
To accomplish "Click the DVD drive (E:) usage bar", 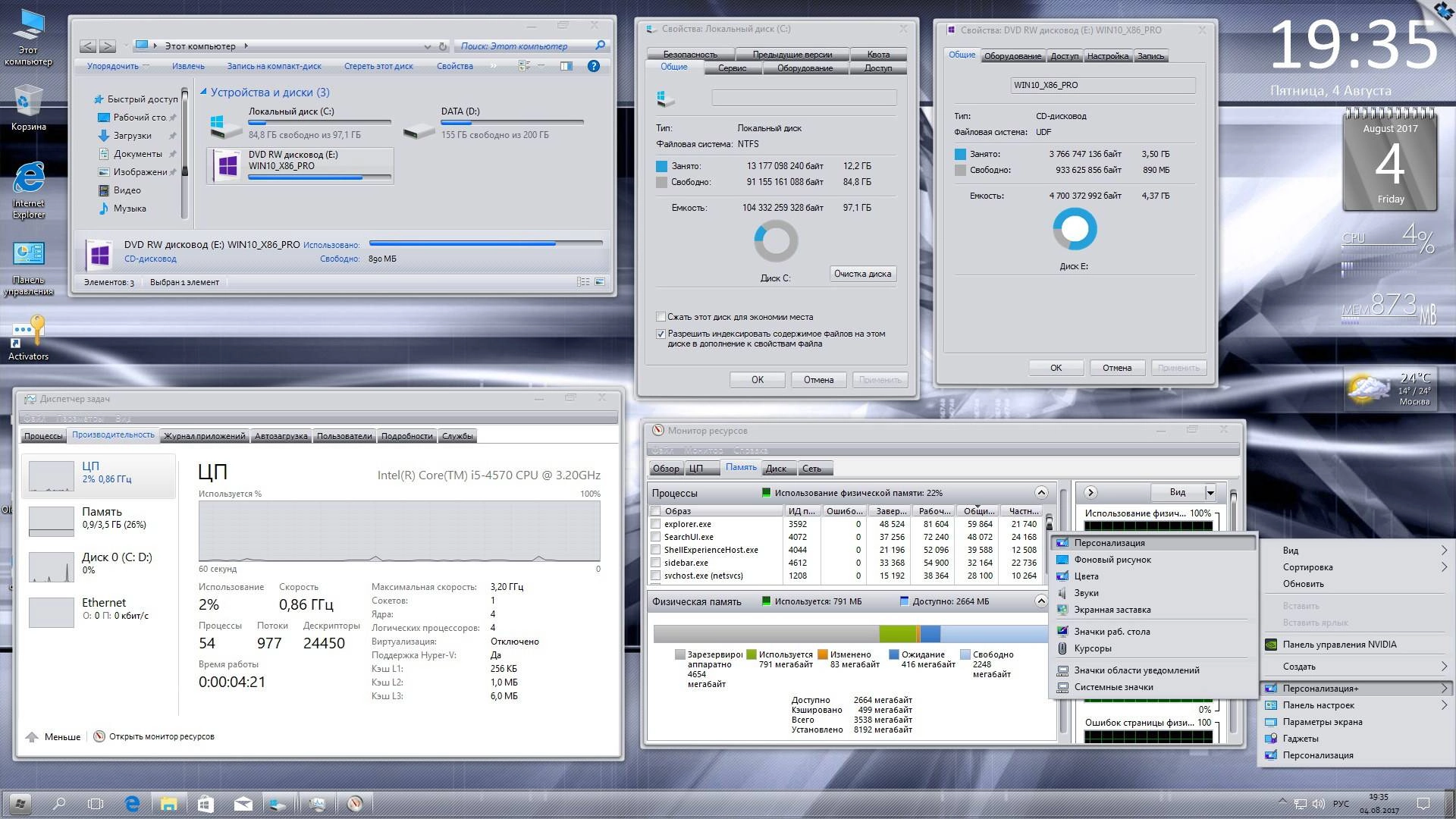I will tap(319, 177).
